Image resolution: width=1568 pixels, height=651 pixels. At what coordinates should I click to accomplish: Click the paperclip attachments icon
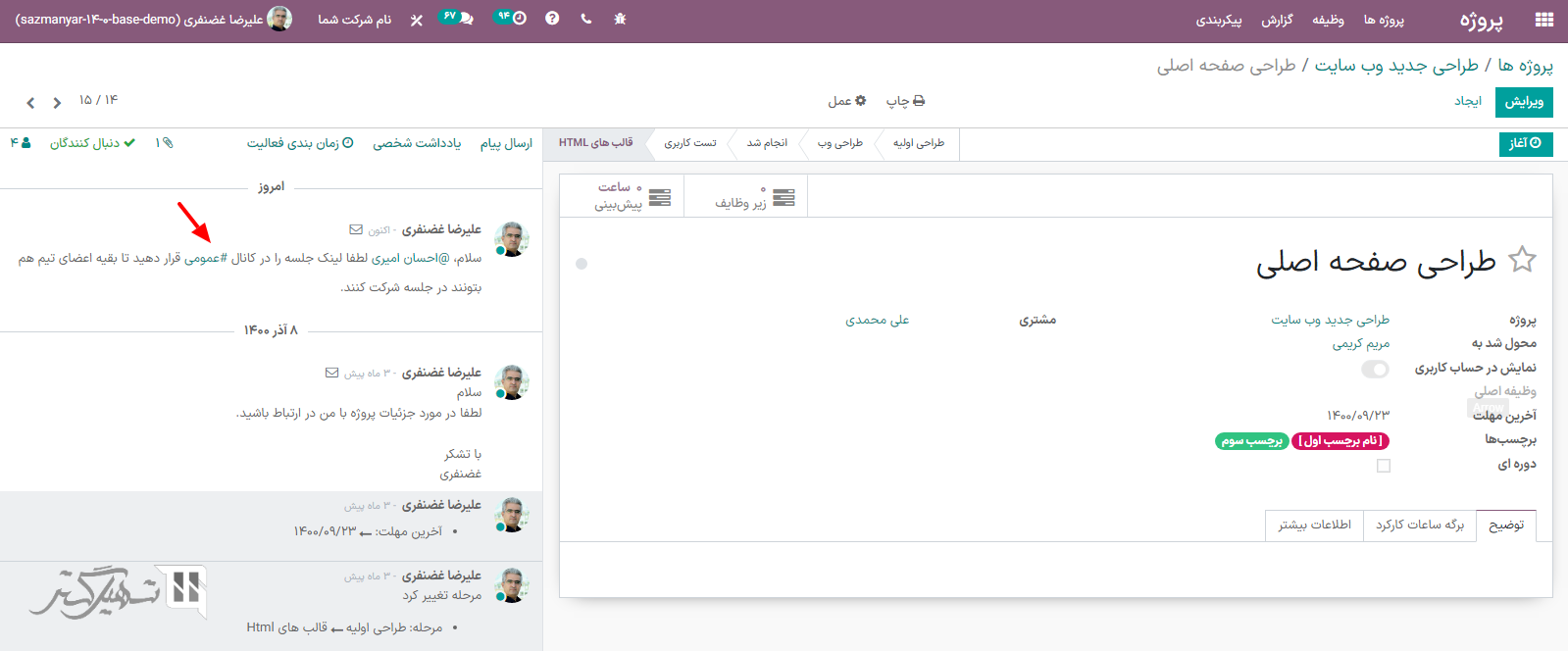pos(164,143)
